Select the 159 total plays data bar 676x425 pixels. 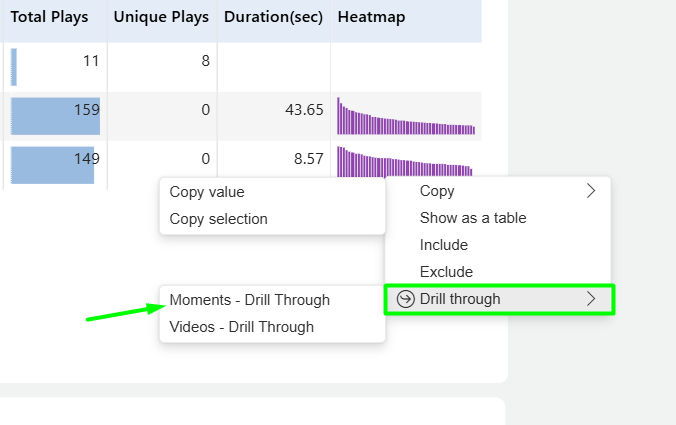tap(55, 116)
